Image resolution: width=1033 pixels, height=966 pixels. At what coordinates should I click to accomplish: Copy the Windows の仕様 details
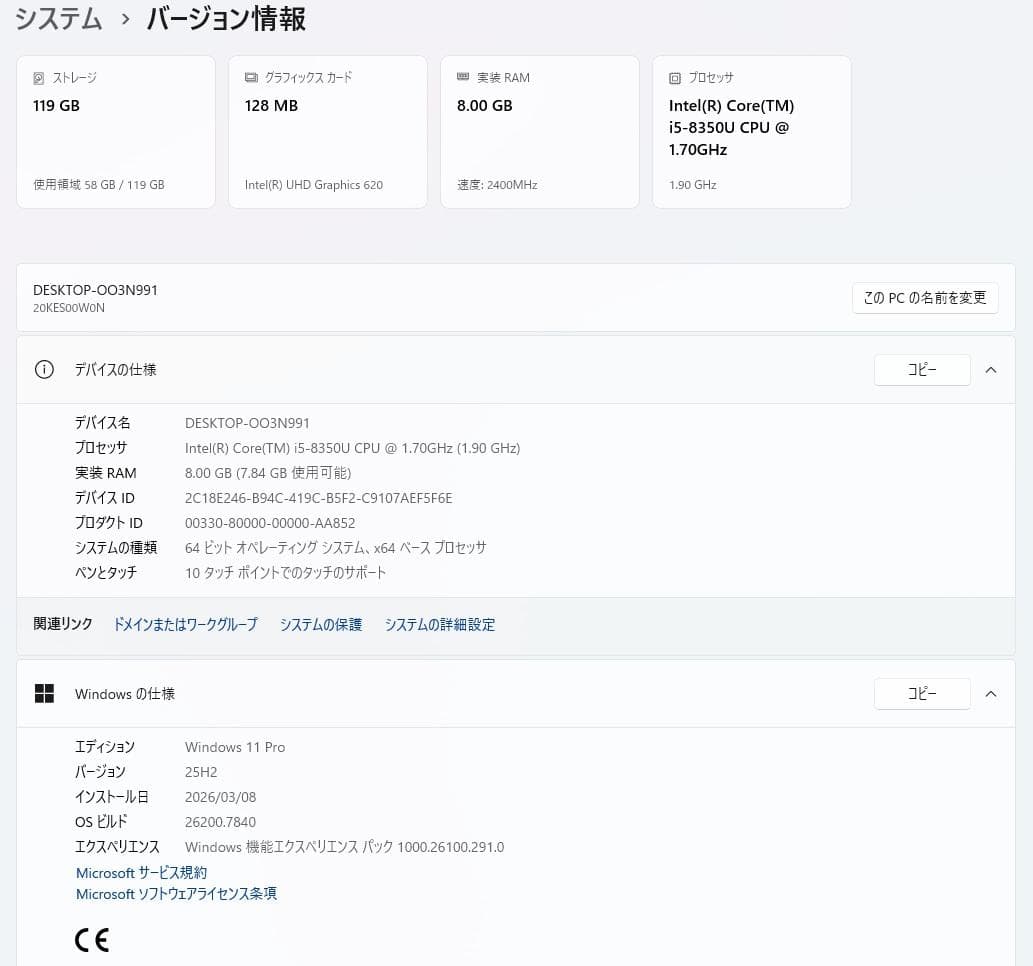click(x=922, y=693)
